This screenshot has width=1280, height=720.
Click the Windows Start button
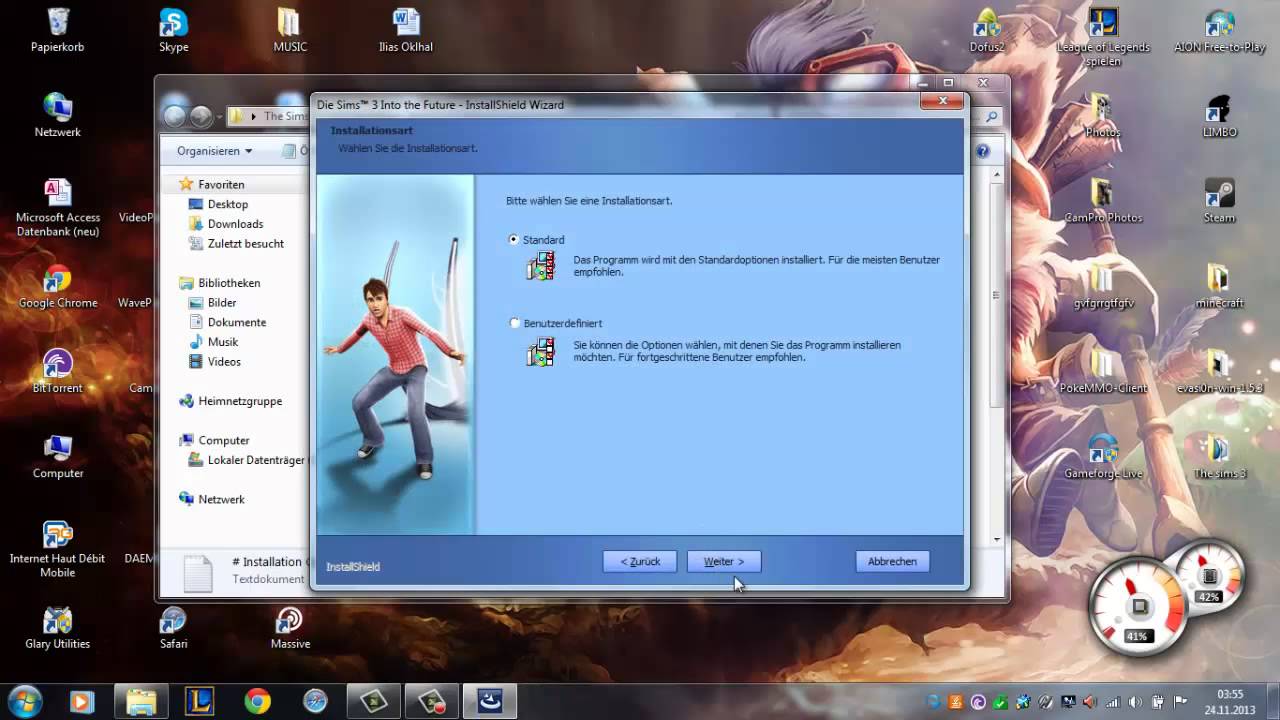tap(24, 701)
